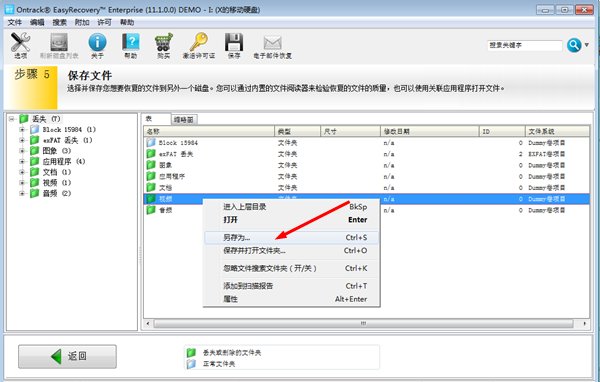Open the 附加 menu
600x382 pixels.
[82, 23]
